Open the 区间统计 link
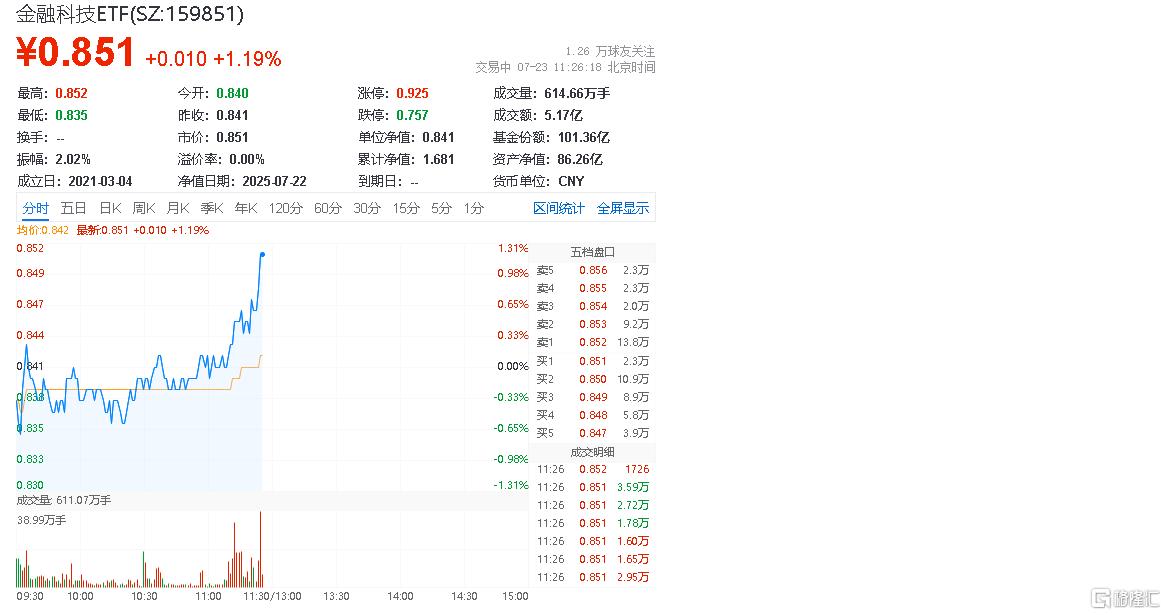The image size is (1166, 615). [558, 208]
